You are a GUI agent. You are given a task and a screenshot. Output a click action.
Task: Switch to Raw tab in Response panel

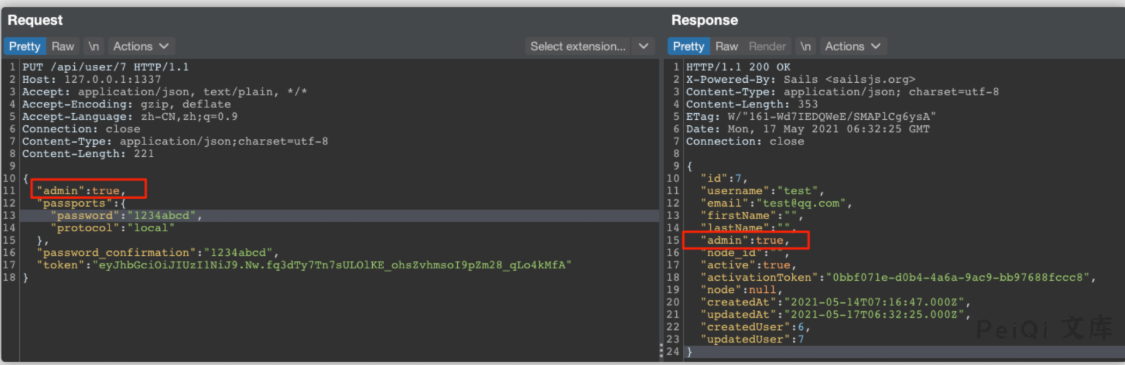click(727, 46)
